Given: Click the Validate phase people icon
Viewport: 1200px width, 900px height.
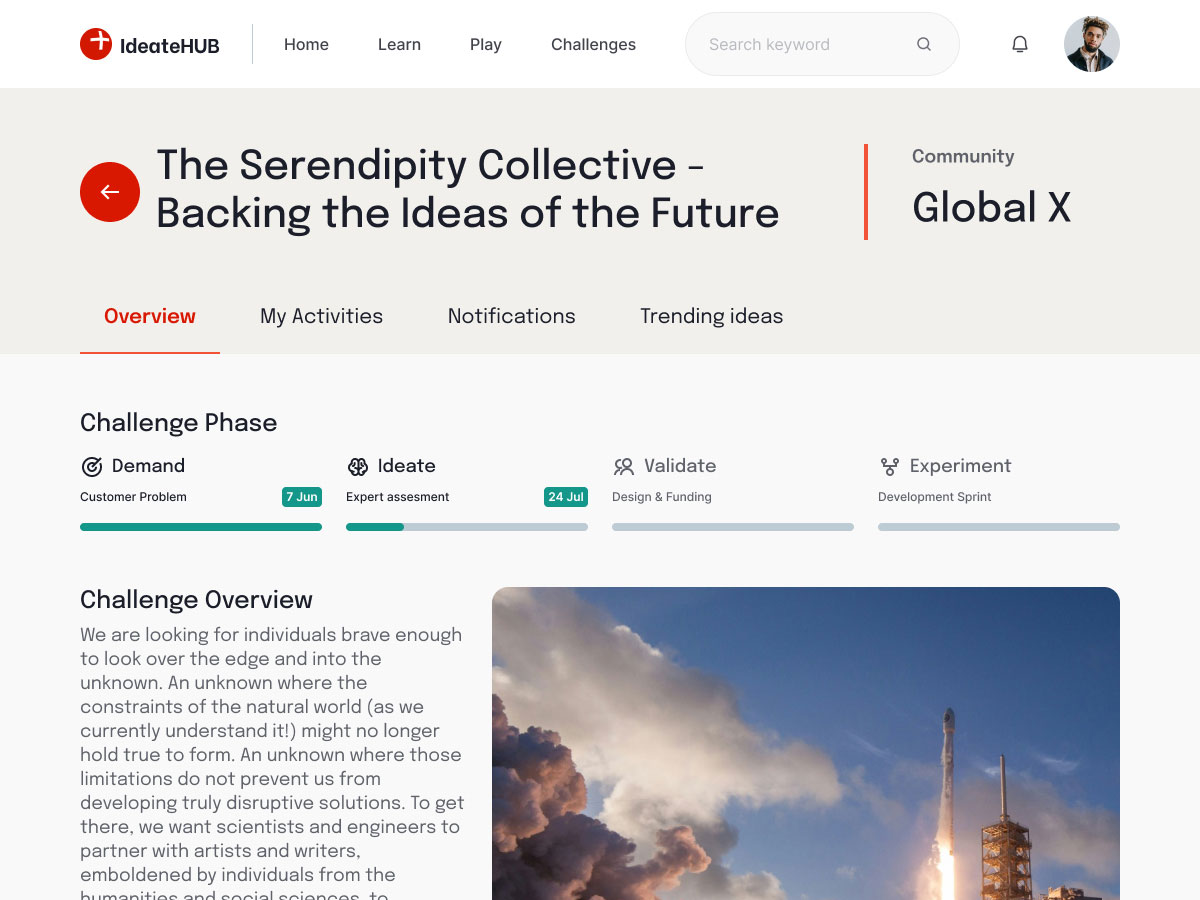Looking at the screenshot, I should [x=624, y=466].
